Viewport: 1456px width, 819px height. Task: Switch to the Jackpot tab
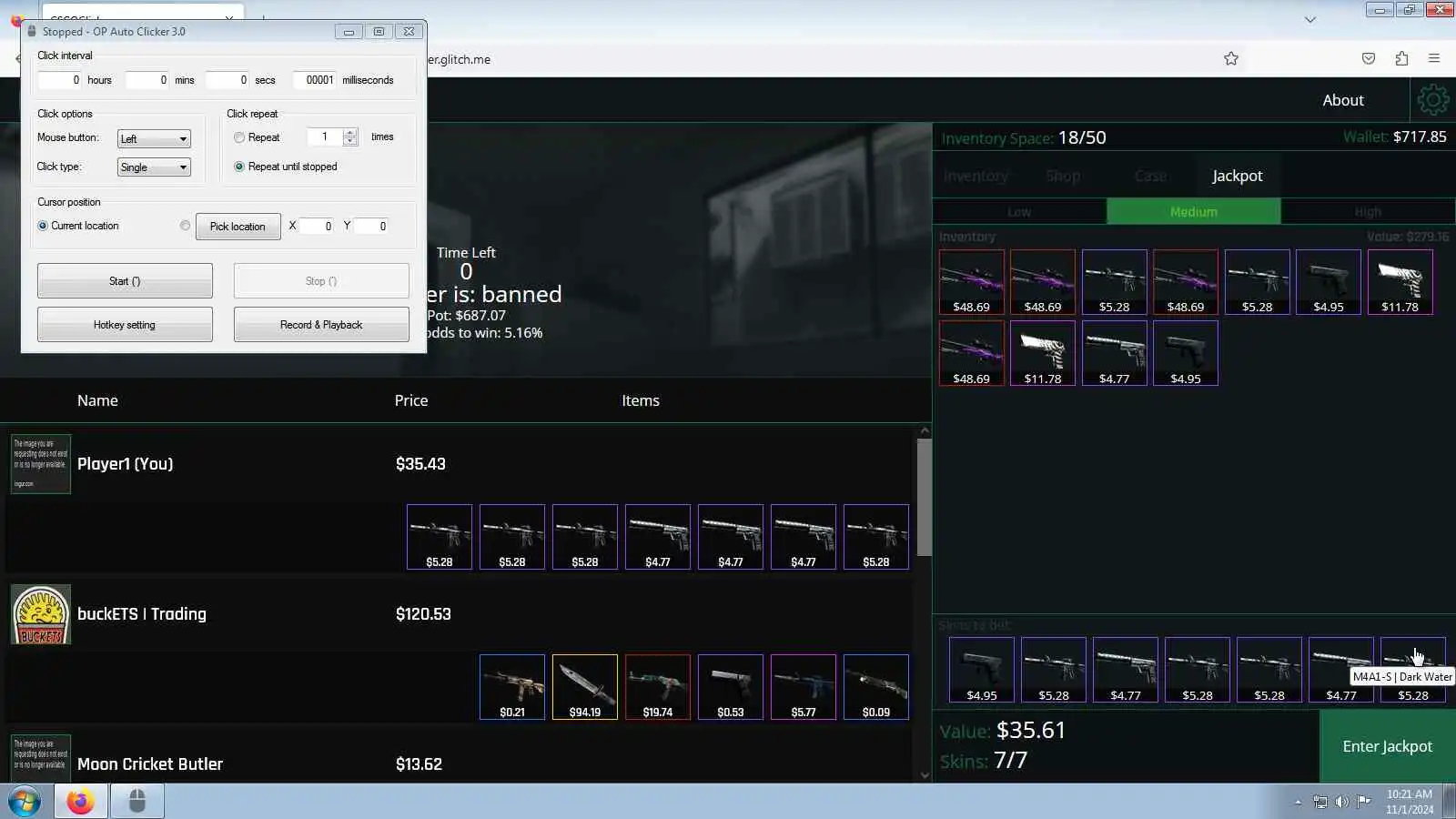click(x=1238, y=176)
